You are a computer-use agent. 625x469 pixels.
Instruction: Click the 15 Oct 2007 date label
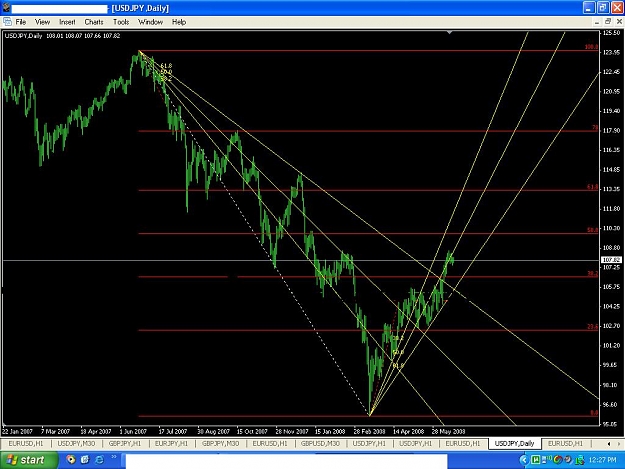252,431
